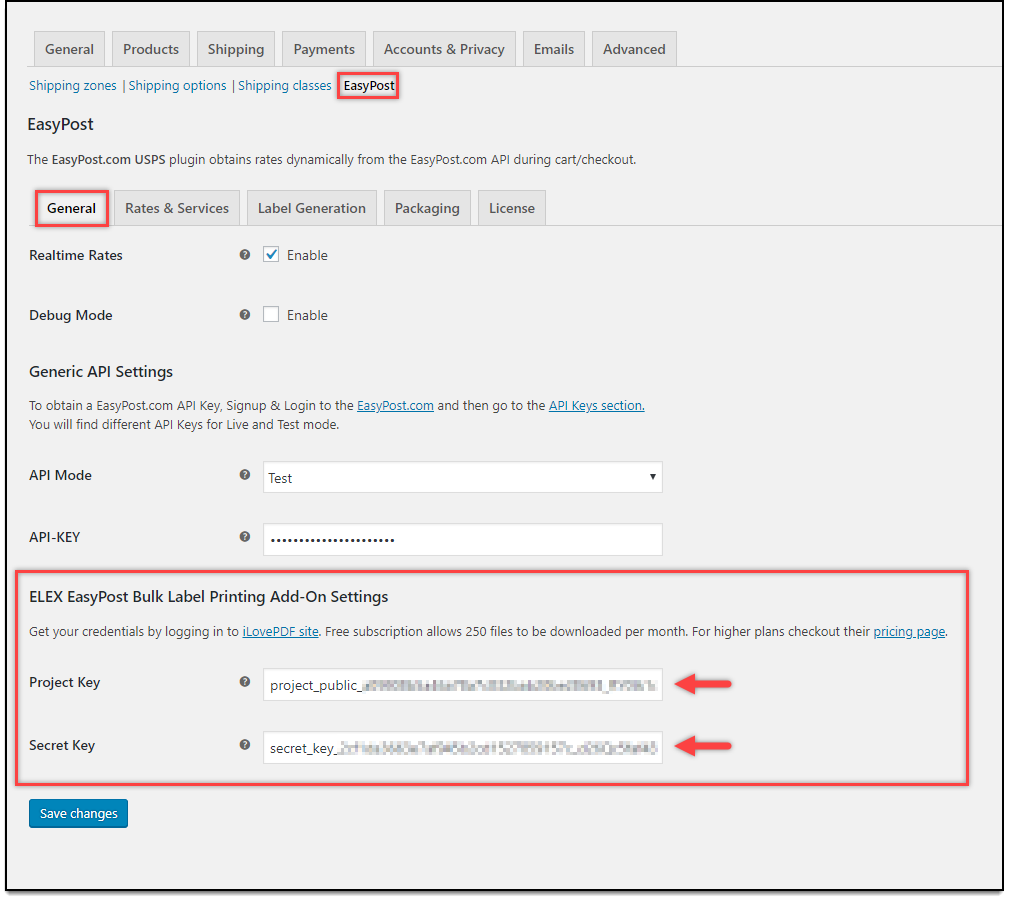Open the Accounts & Privacy tab

444,49
